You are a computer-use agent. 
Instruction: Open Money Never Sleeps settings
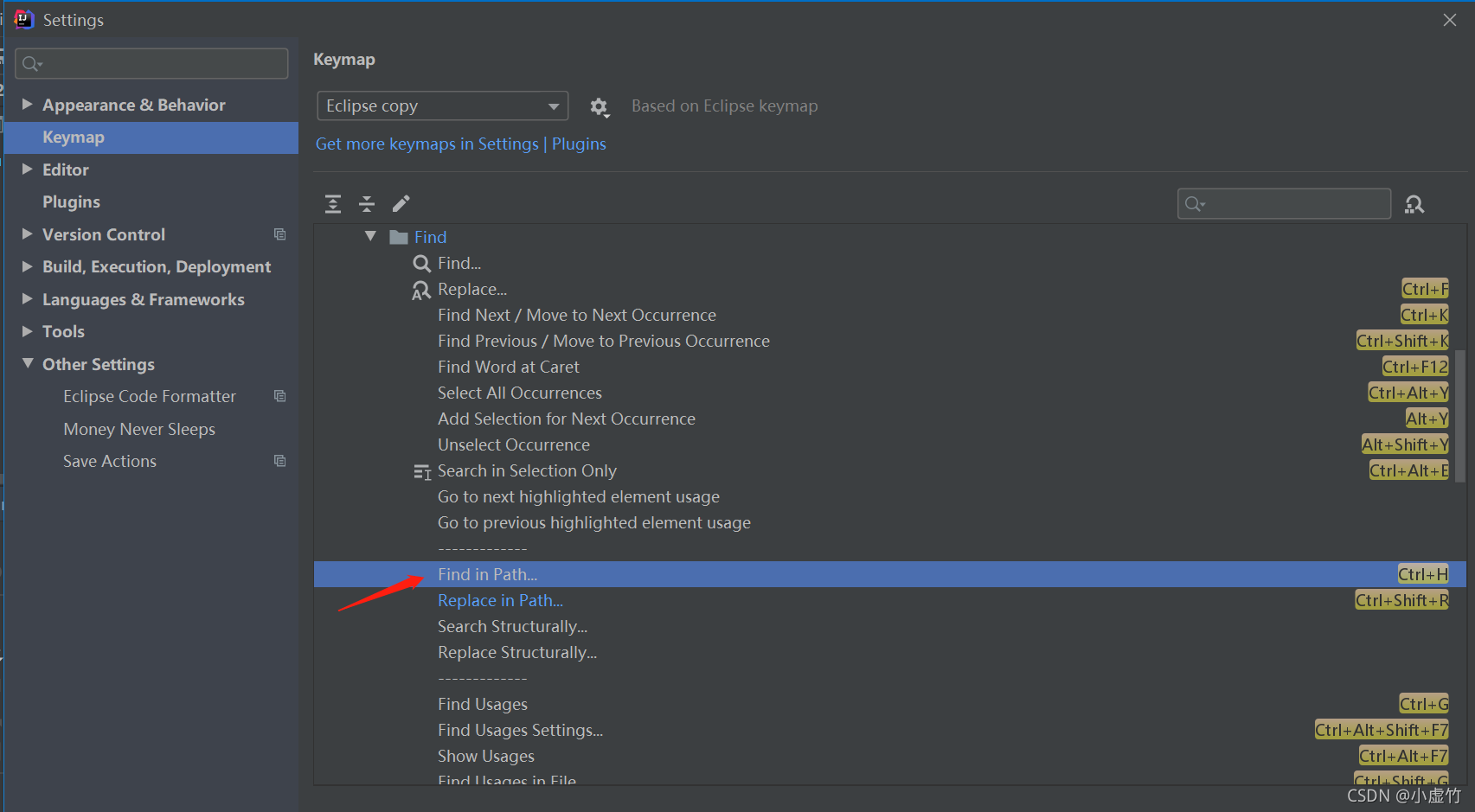(139, 429)
